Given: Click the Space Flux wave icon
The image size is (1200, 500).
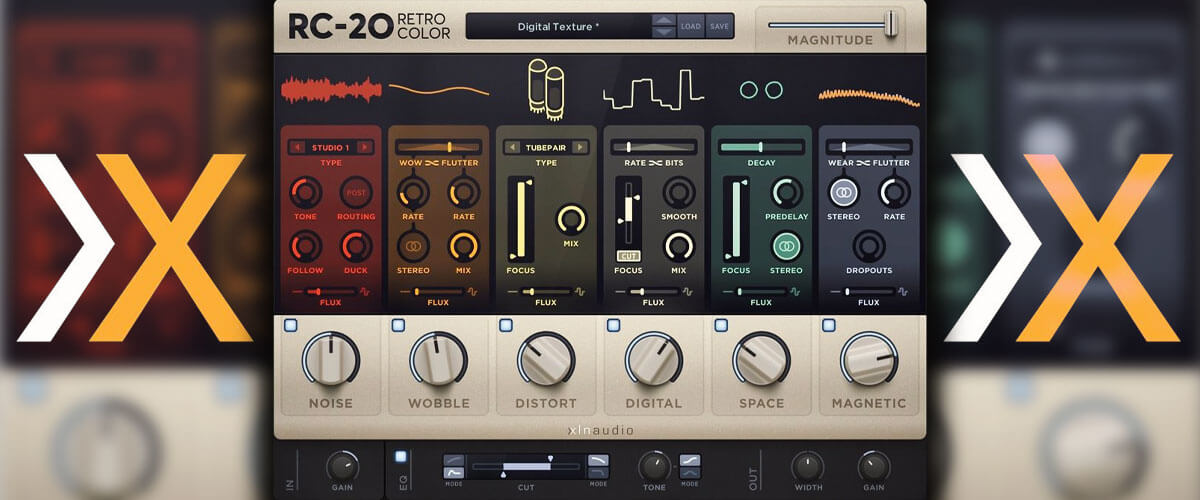Looking at the screenshot, I should [x=795, y=291].
